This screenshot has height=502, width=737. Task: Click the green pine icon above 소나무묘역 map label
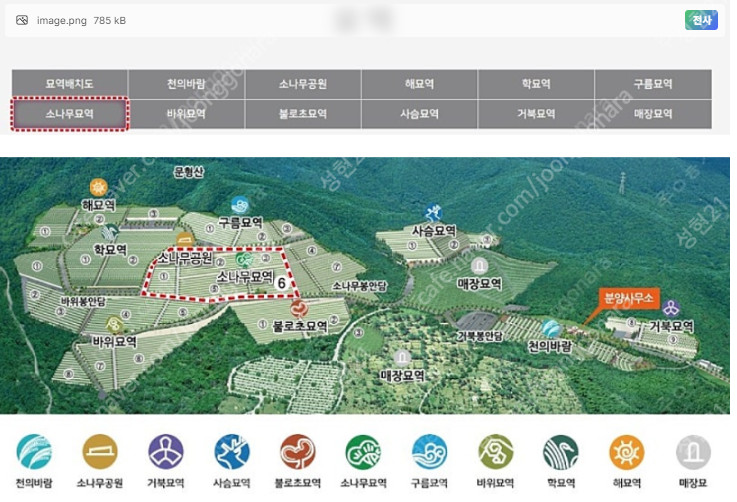coord(244,259)
